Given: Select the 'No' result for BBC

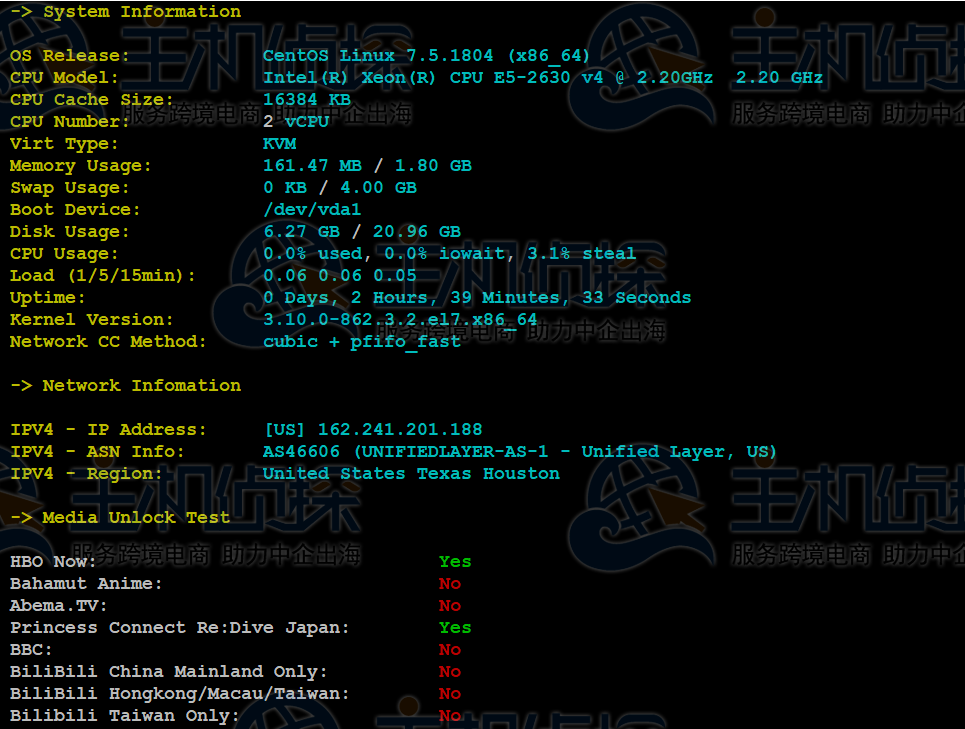Looking at the screenshot, I should (x=450, y=650).
